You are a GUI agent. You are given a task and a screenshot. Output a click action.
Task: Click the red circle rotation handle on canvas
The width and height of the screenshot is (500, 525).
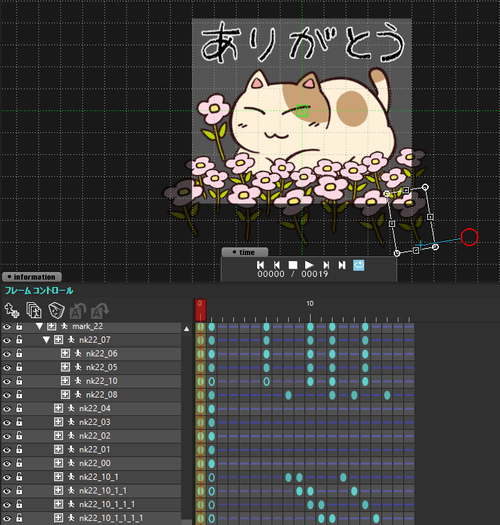tap(469, 237)
